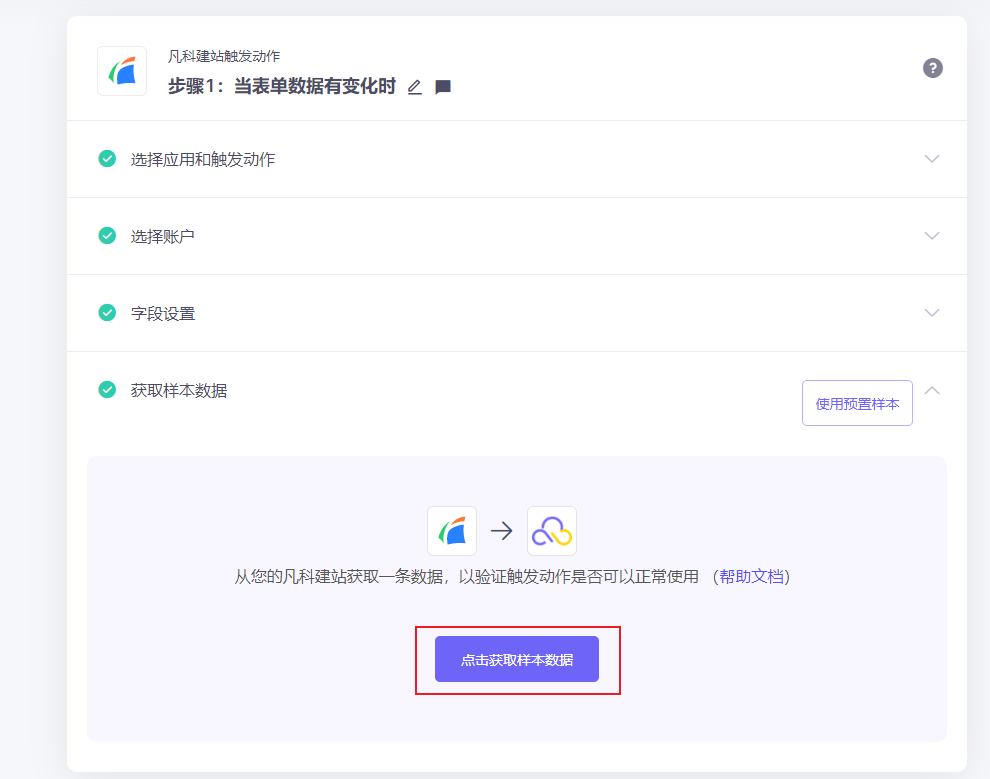The height and width of the screenshot is (779, 990).
Task: Click the 使用预置样本 button
Action: [857, 403]
